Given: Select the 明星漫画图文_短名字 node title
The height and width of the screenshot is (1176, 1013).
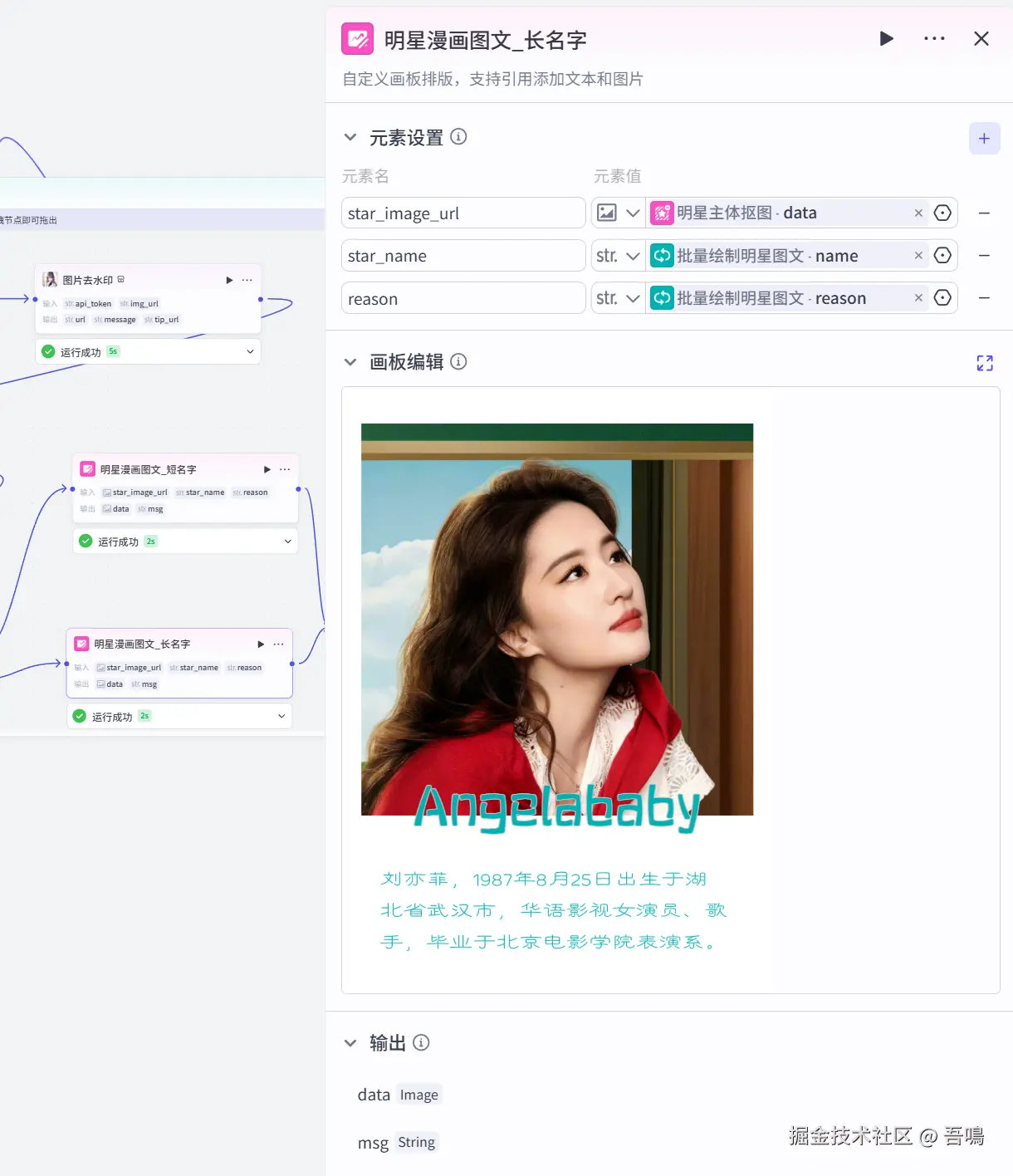Looking at the screenshot, I should pos(149,469).
